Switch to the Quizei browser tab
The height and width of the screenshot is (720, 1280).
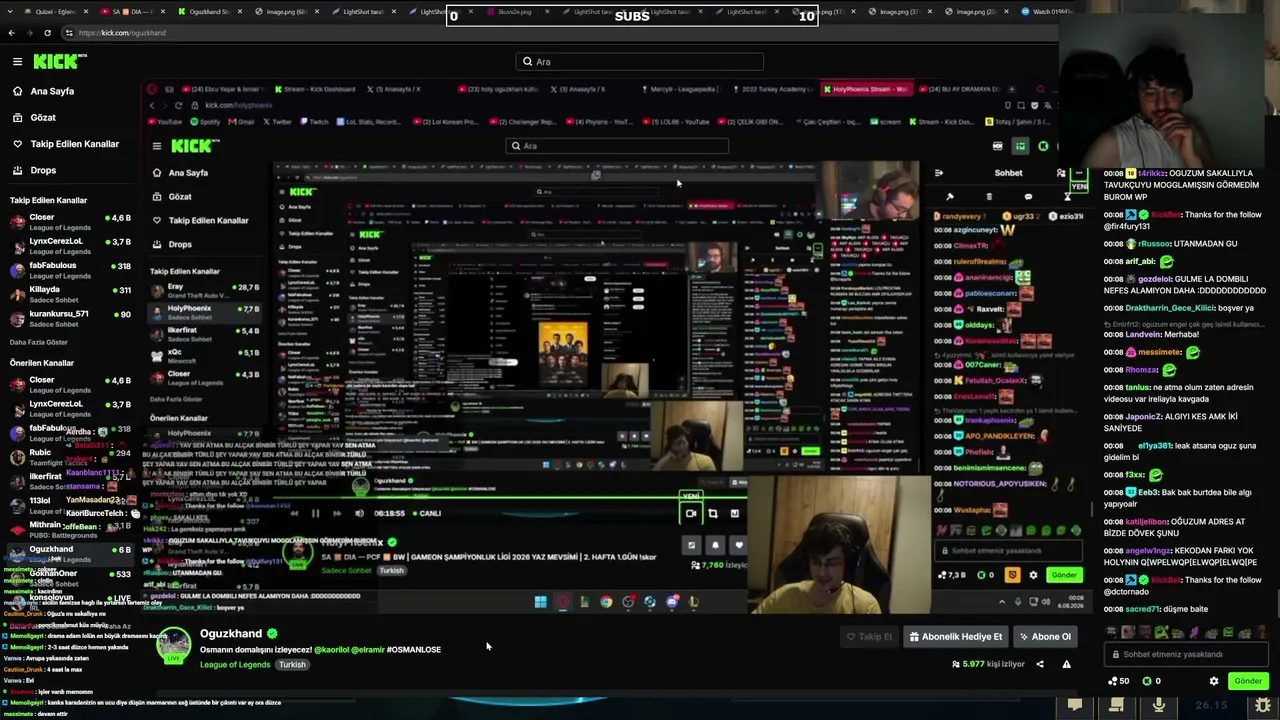coord(54,12)
